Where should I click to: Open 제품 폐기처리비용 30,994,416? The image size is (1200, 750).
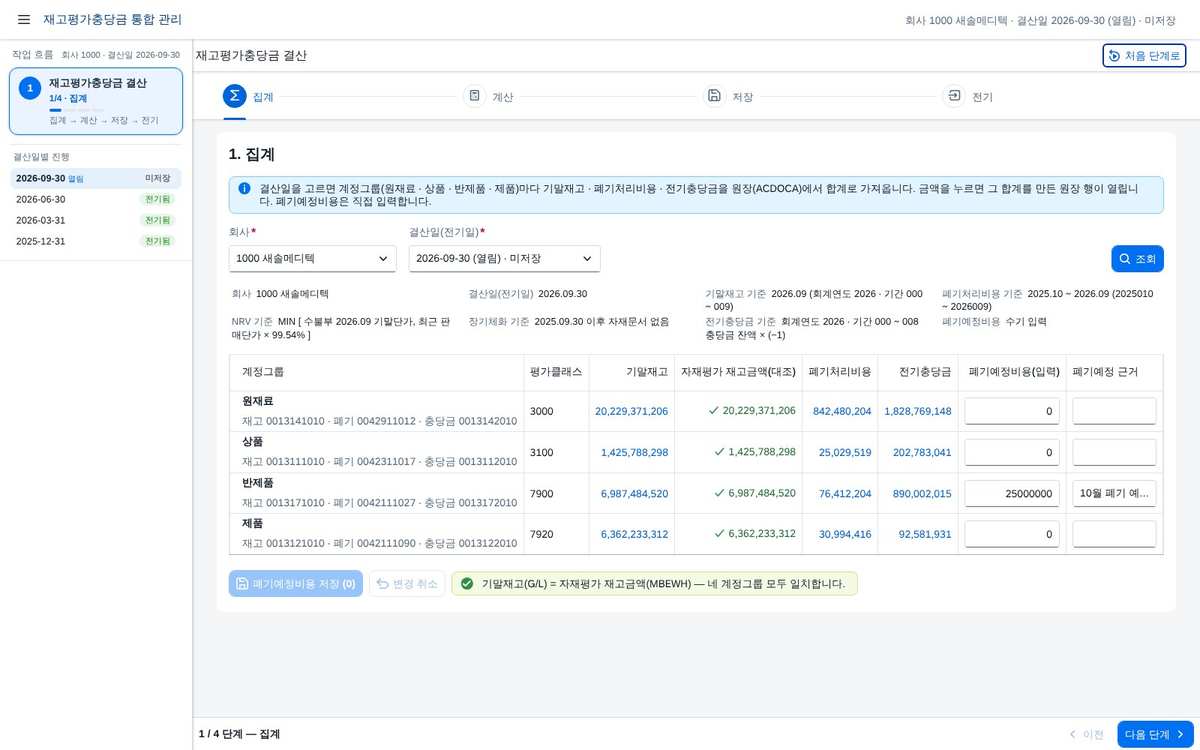point(845,534)
